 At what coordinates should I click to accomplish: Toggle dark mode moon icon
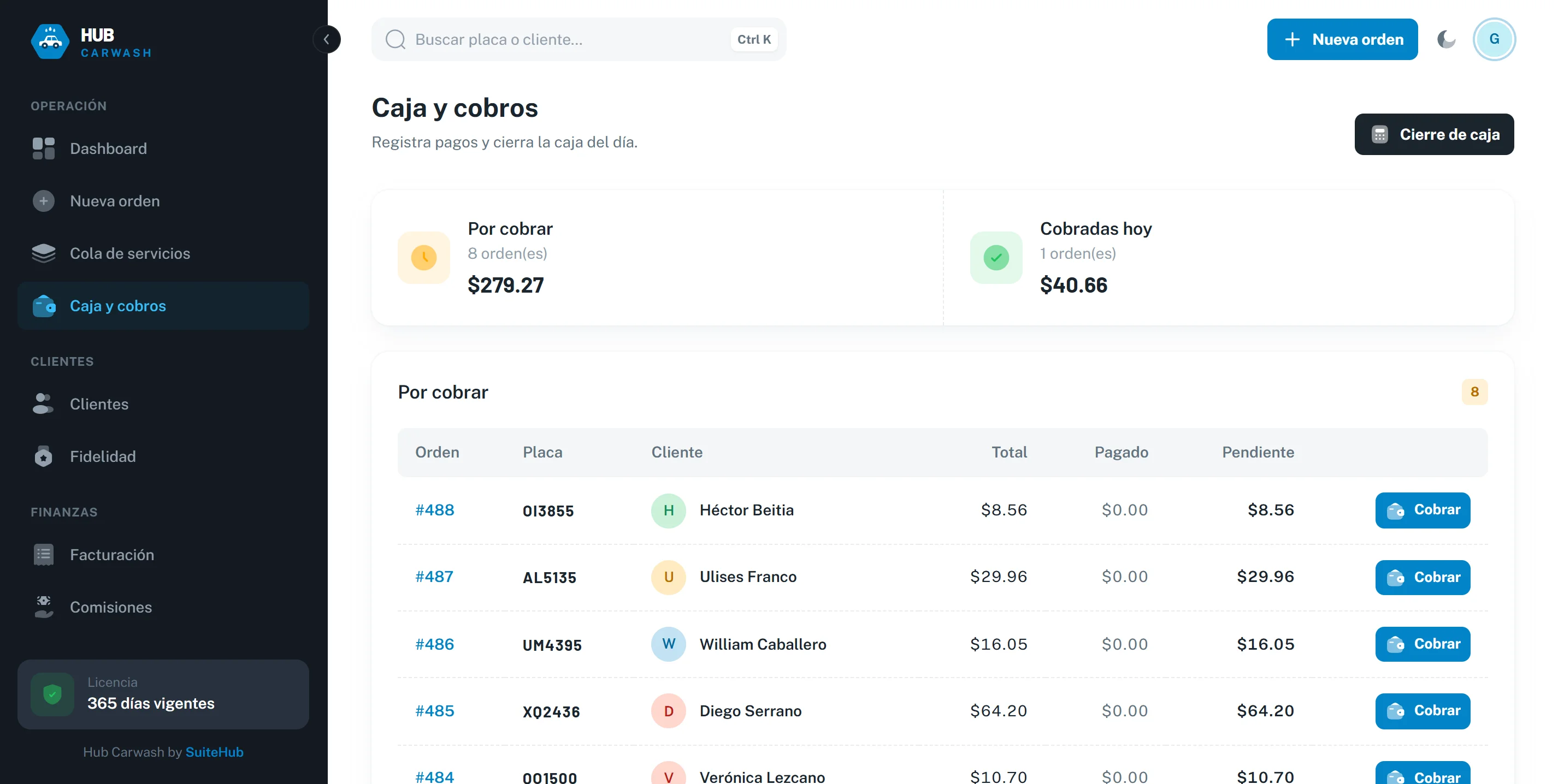pyautogui.click(x=1445, y=39)
